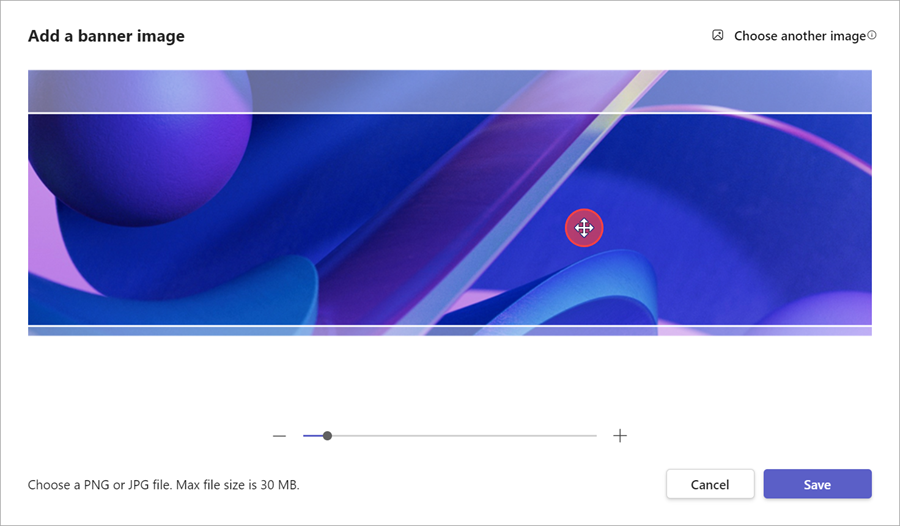
Task: Select Choose another image
Action: [x=799, y=36]
